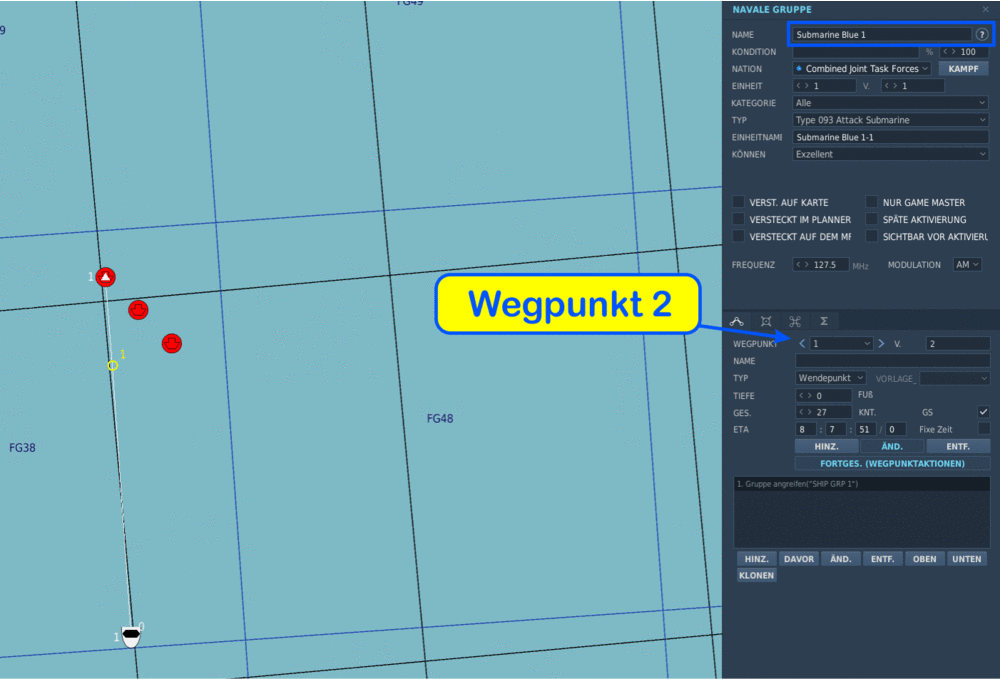Click the waypoint Name field
Viewport: 1000px width, 679px height.
(x=892, y=361)
